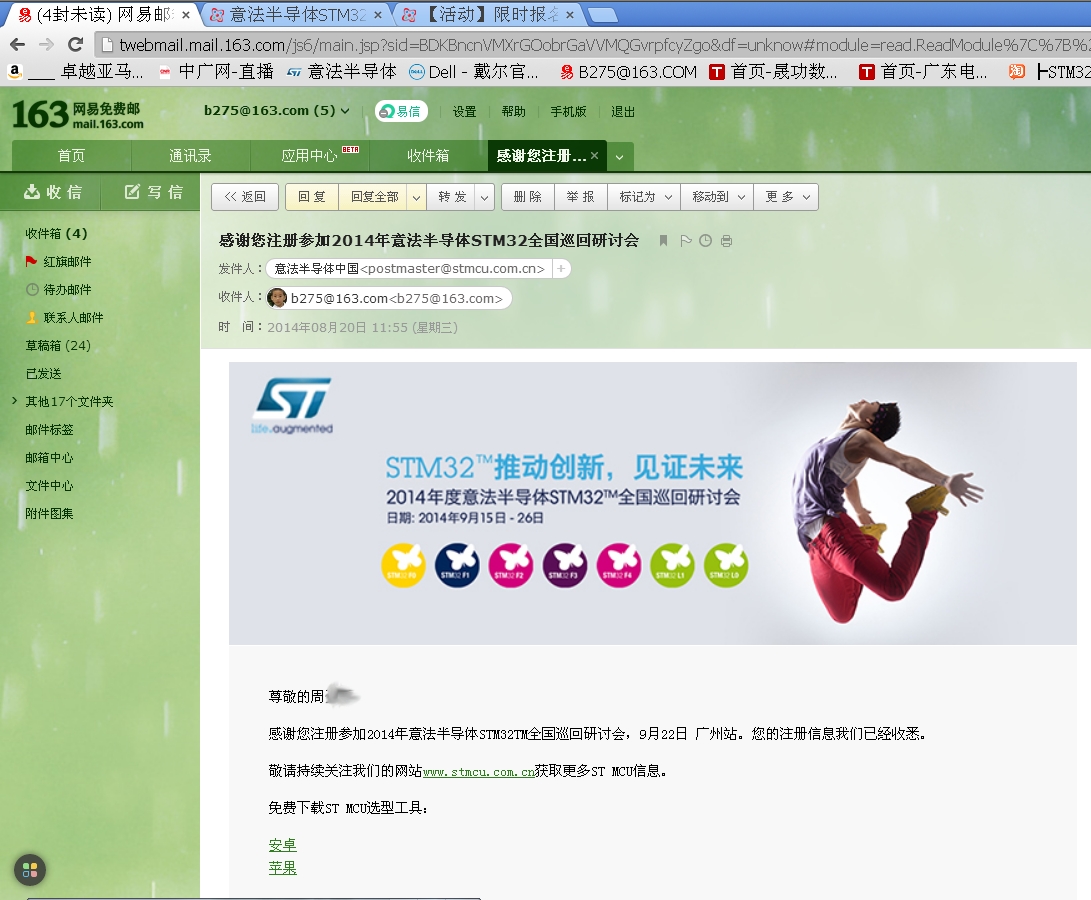The image size is (1091, 900).
Task: Click the ST logo in the banner
Action: pyautogui.click(x=292, y=406)
